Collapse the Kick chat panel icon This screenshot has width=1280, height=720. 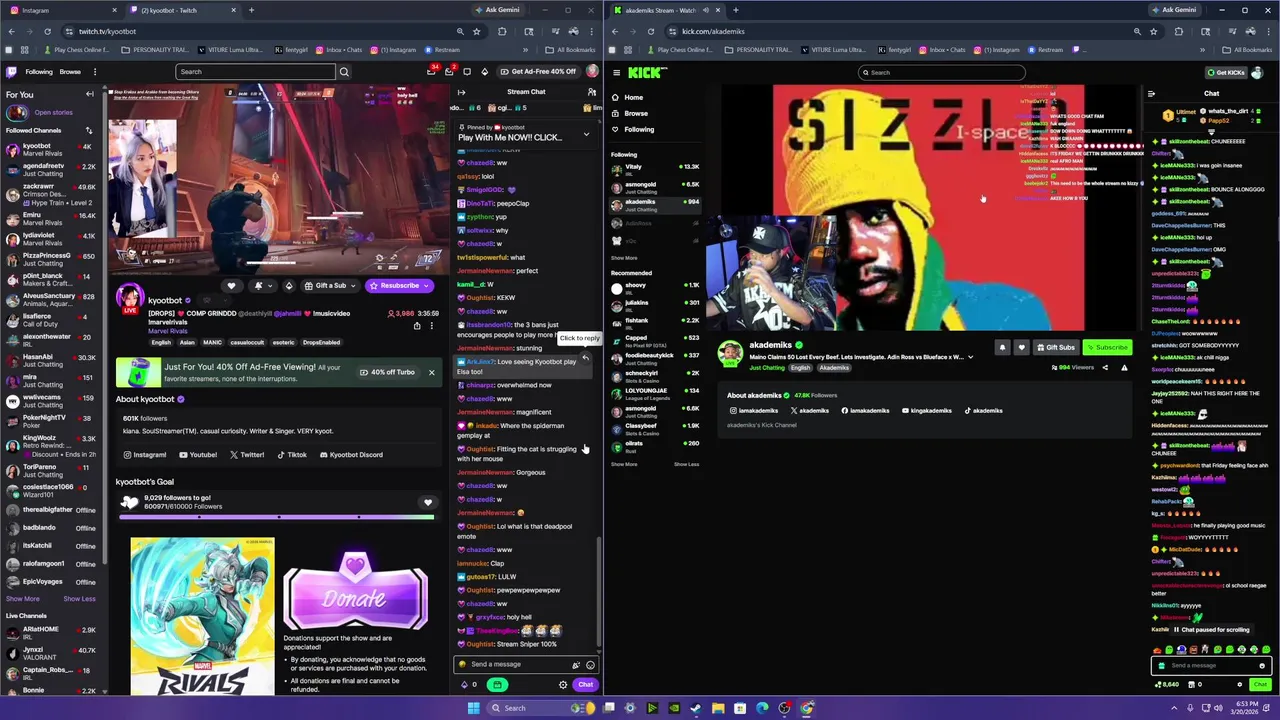point(1151,94)
